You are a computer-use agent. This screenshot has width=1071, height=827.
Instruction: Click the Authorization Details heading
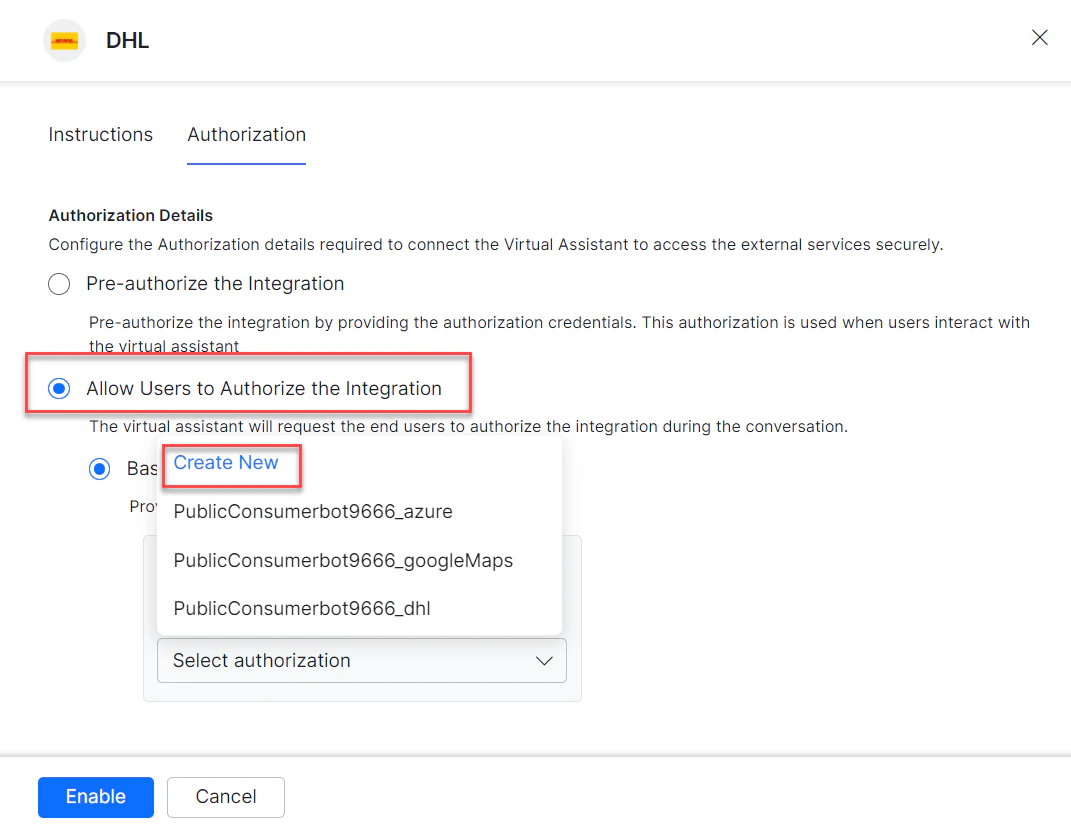130,215
